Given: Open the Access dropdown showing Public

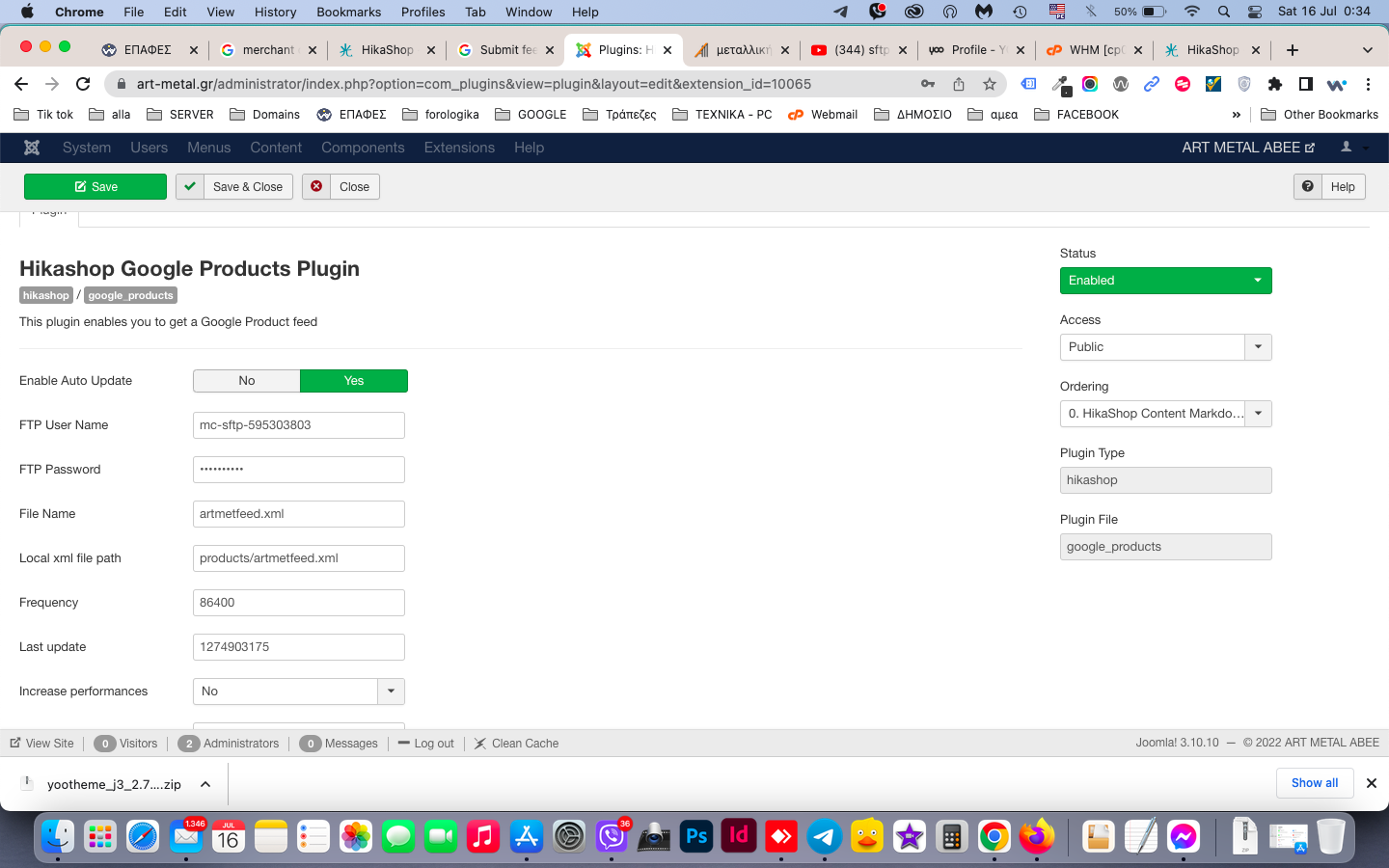Looking at the screenshot, I should (x=1165, y=347).
